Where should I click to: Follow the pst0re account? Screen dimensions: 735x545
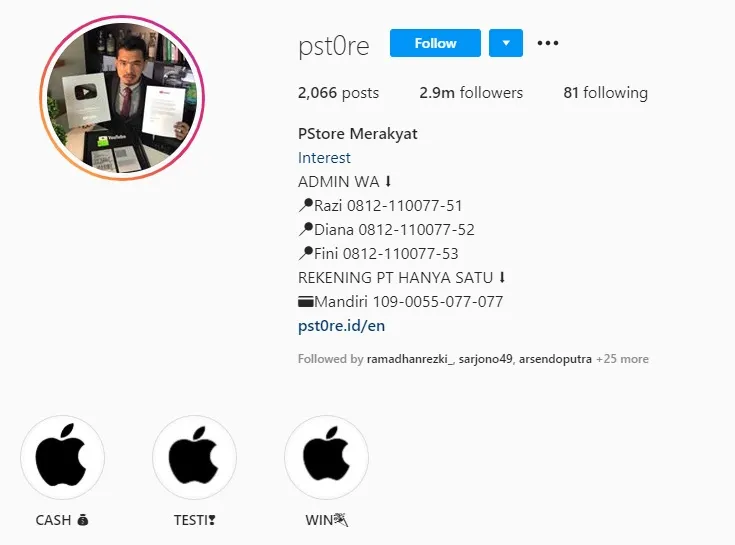click(x=435, y=43)
